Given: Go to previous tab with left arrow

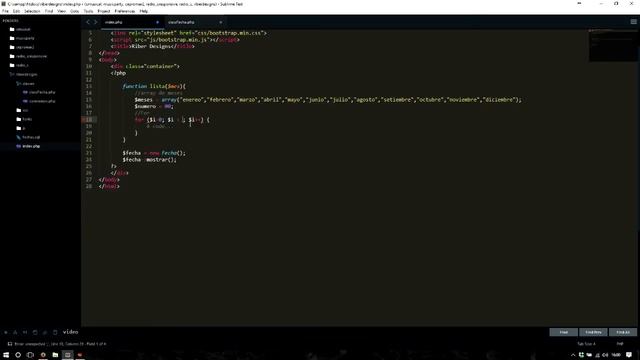Looking at the screenshot, I should (x=88, y=22).
